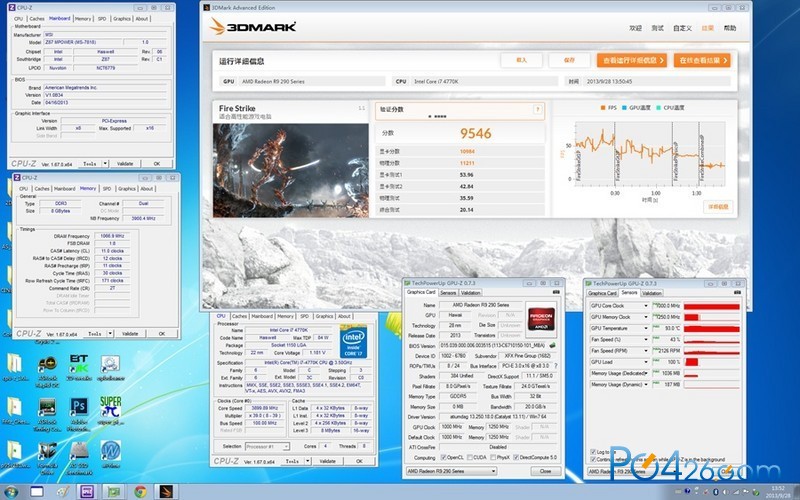Open the SPD tab in CPU-Z Mainboard window
Image resolution: width=800 pixels, height=500 pixels.
pos(102,19)
